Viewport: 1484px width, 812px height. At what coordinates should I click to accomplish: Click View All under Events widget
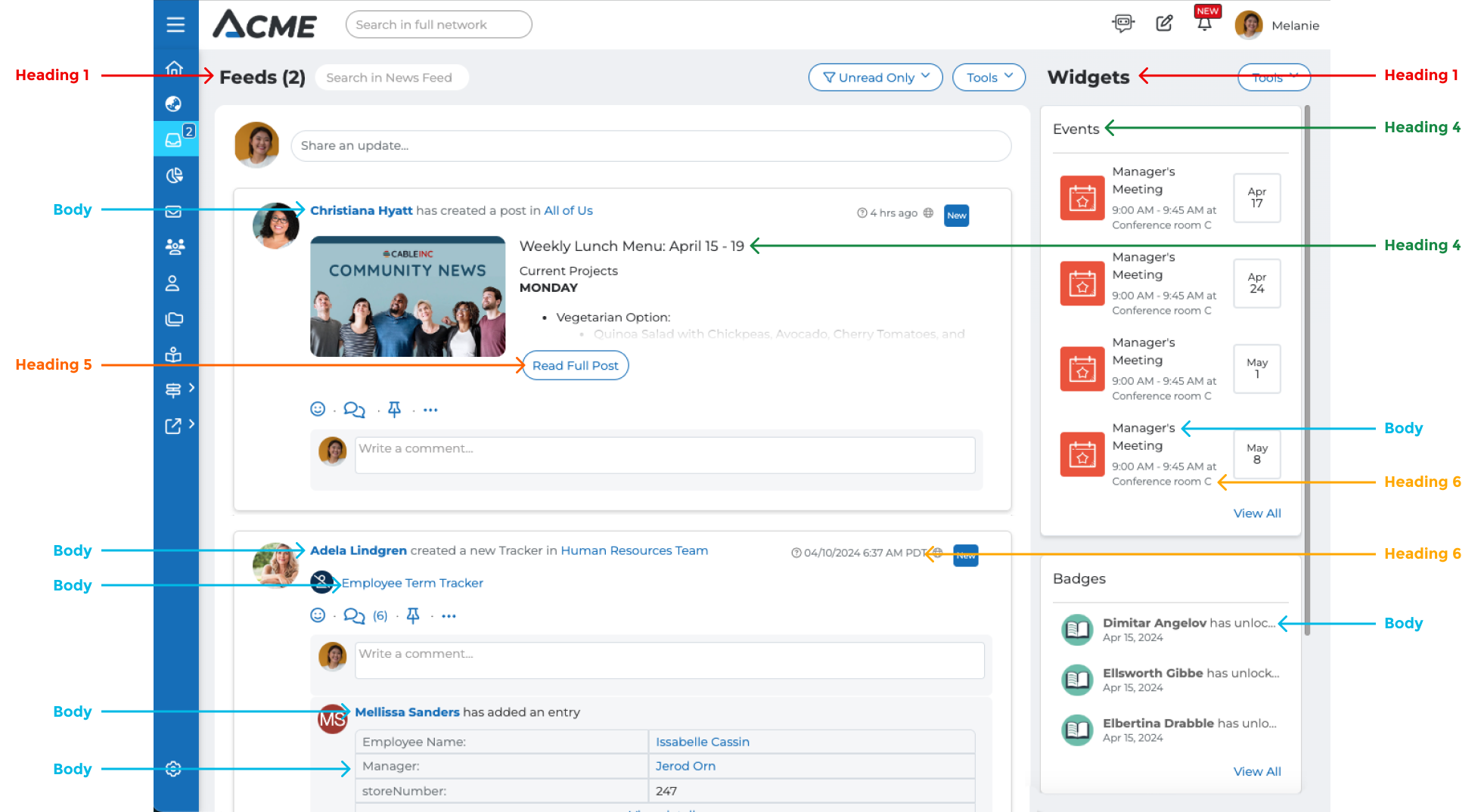coord(1256,513)
